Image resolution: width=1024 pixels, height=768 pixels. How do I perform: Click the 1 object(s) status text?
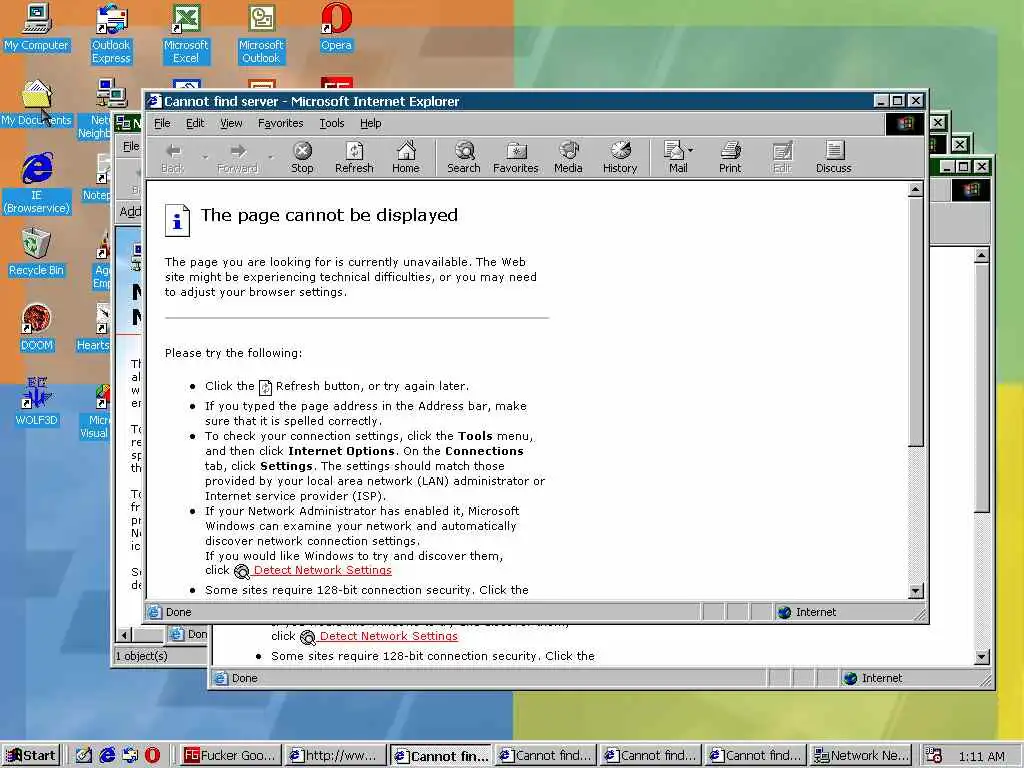click(142, 656)
